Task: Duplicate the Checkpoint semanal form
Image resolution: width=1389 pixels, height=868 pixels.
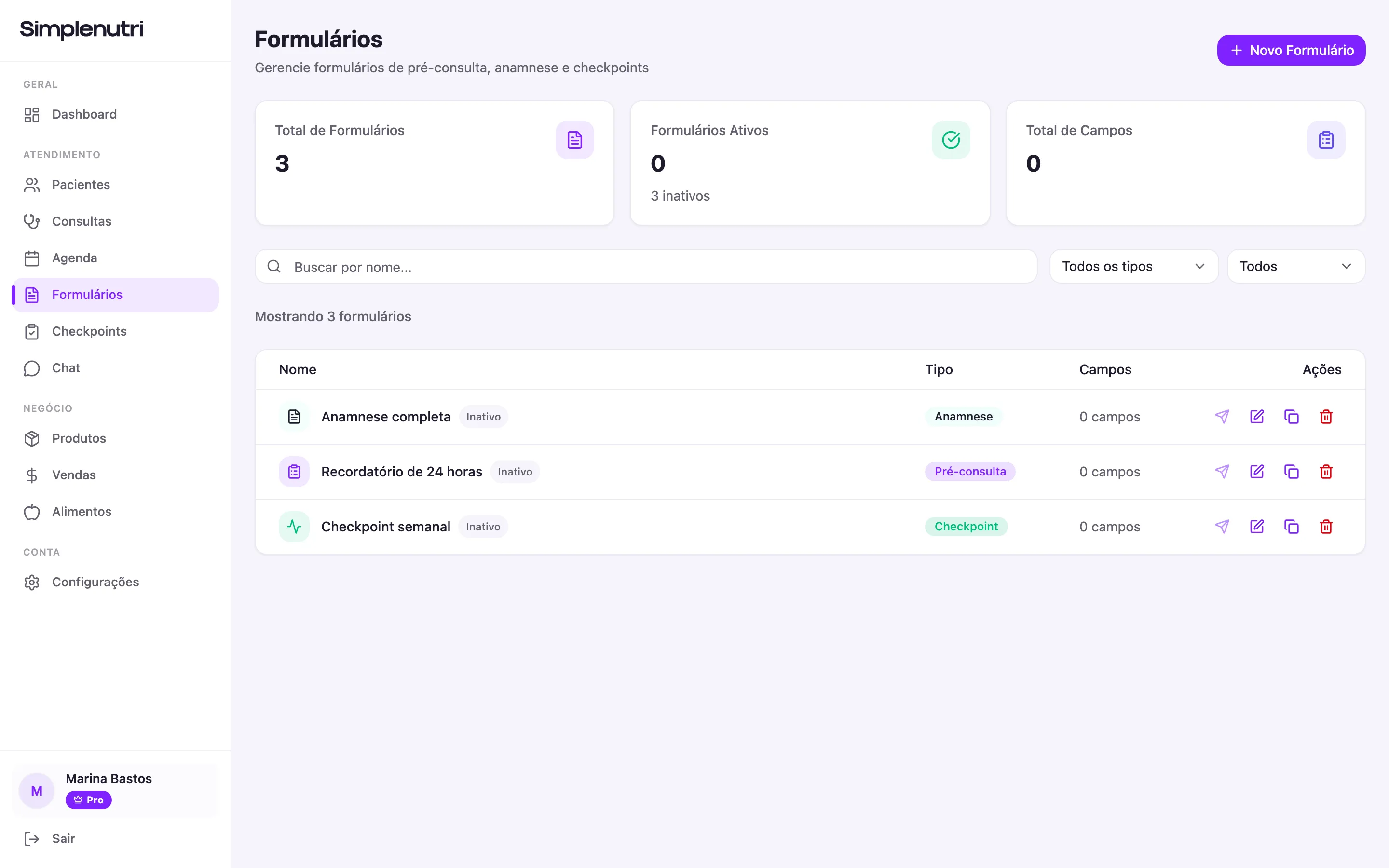Action: tap(1292, 527)
